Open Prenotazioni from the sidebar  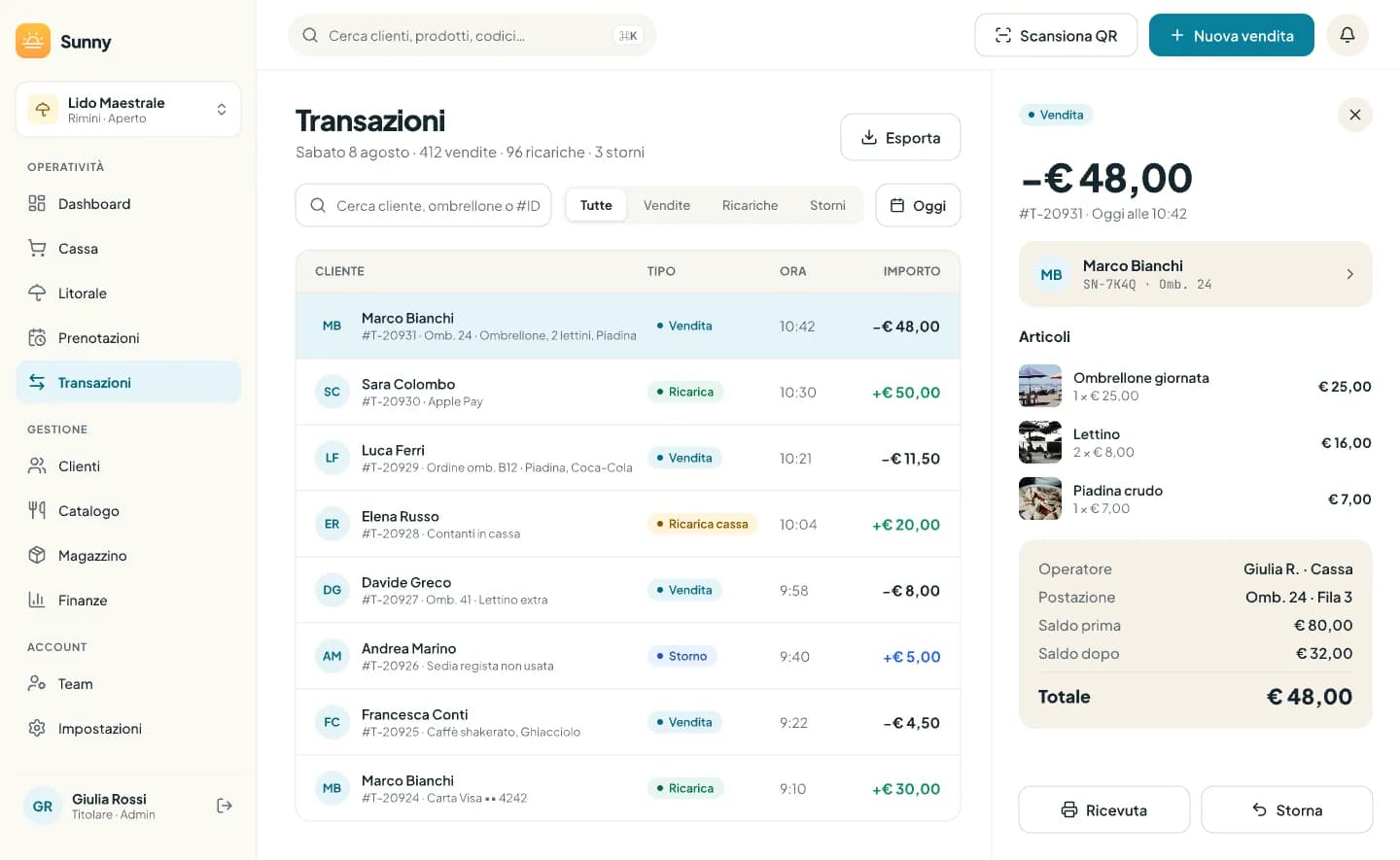click(x=128, y=338)
